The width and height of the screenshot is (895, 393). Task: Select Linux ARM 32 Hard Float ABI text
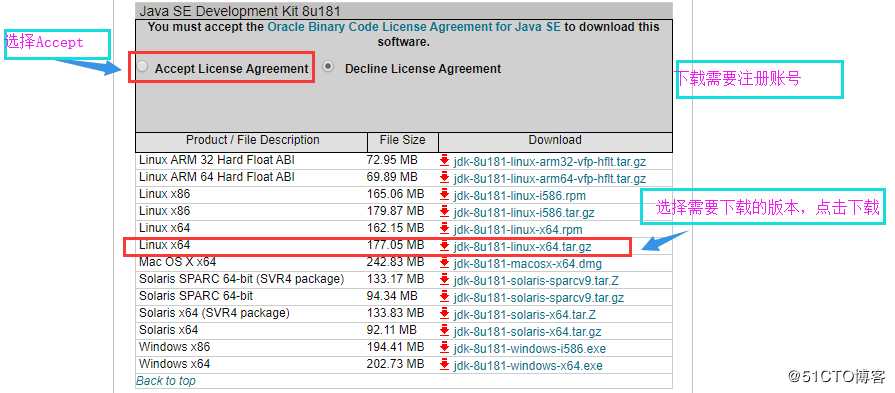(217, 160)
